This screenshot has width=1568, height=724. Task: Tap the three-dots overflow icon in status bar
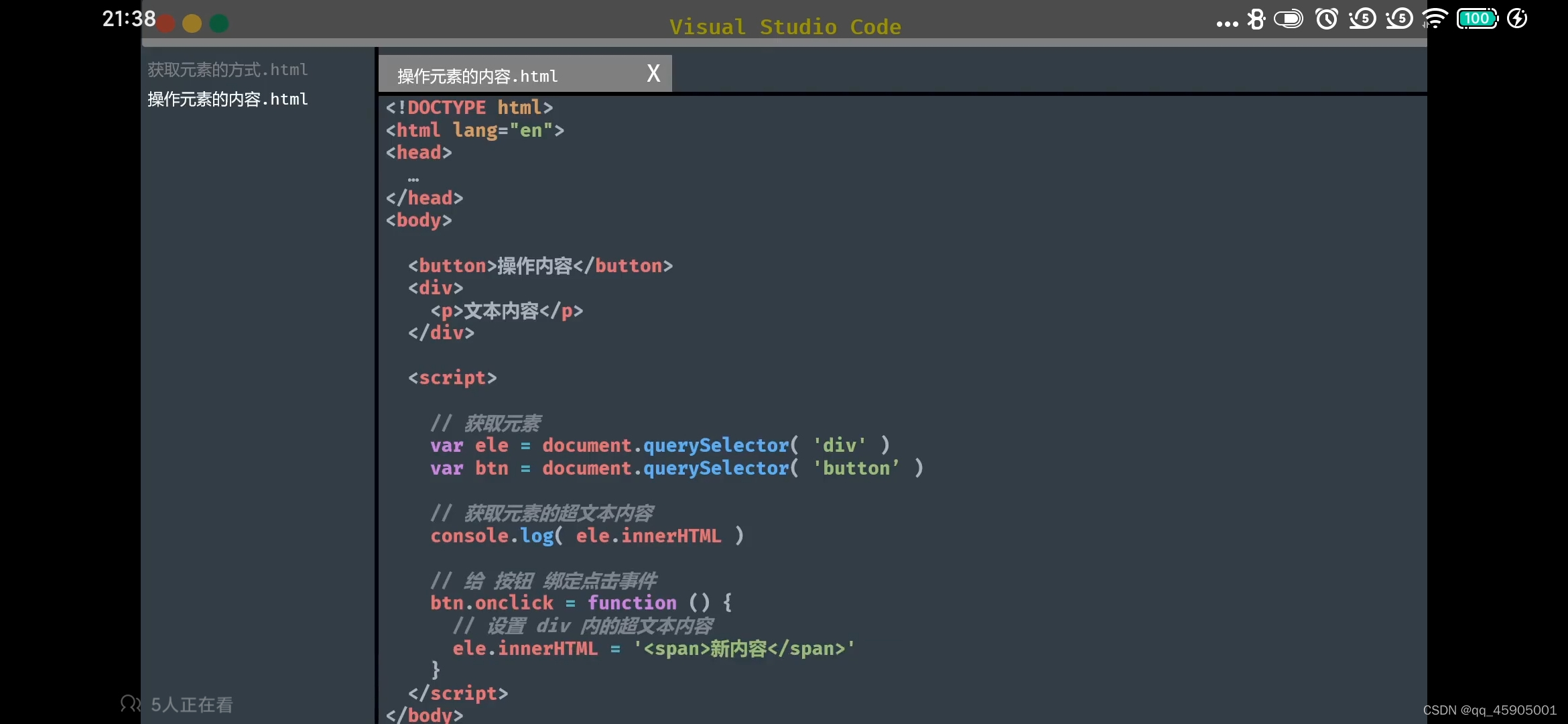(1227, 24)
